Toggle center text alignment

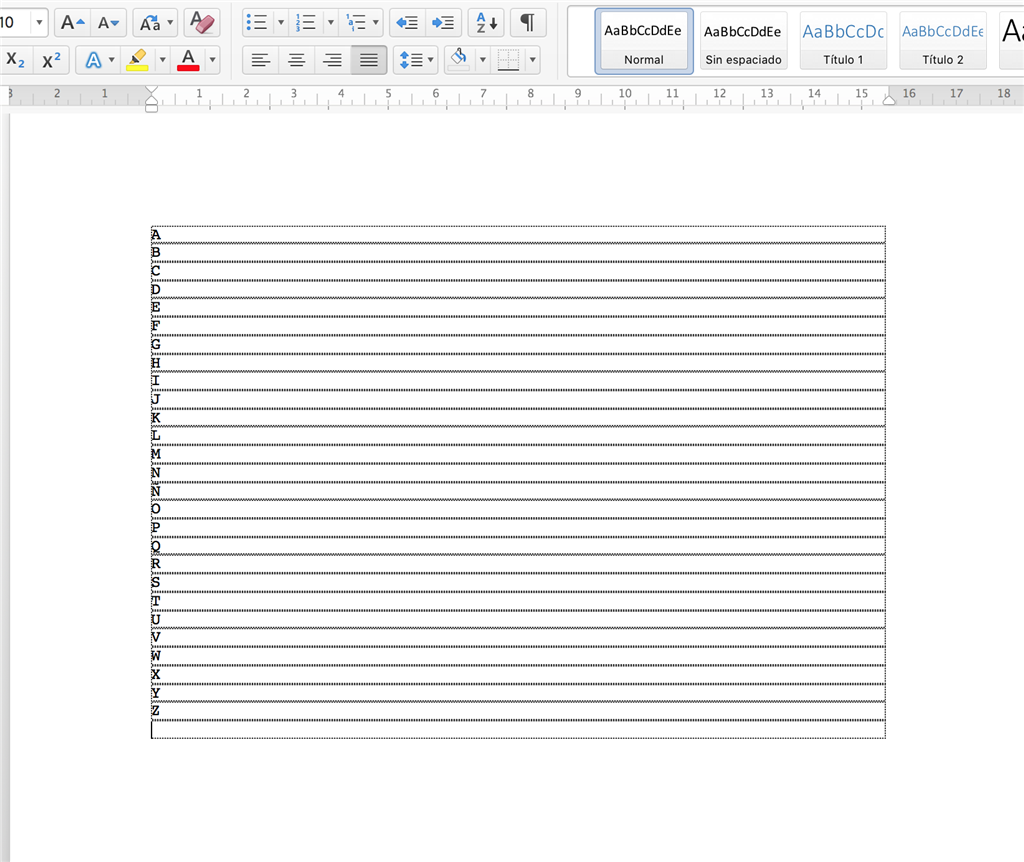point(296,60)
